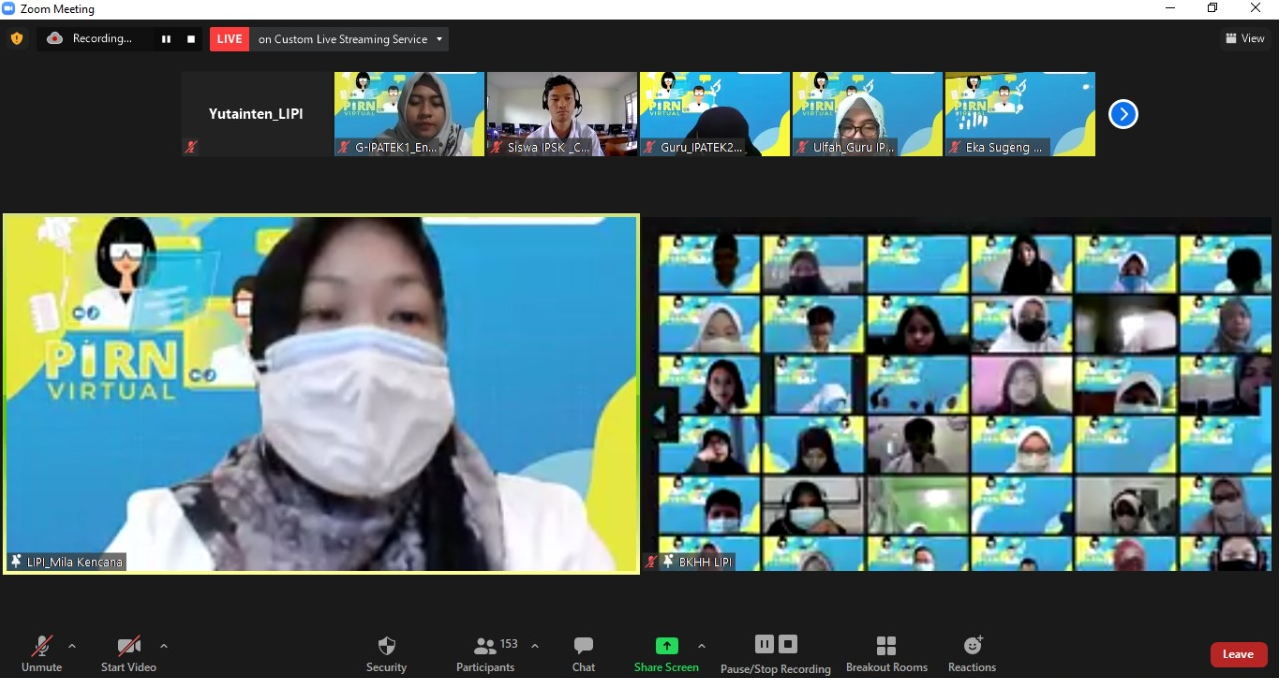1280x680 pixels.
Task: Open the Security options
Action: 386,653
